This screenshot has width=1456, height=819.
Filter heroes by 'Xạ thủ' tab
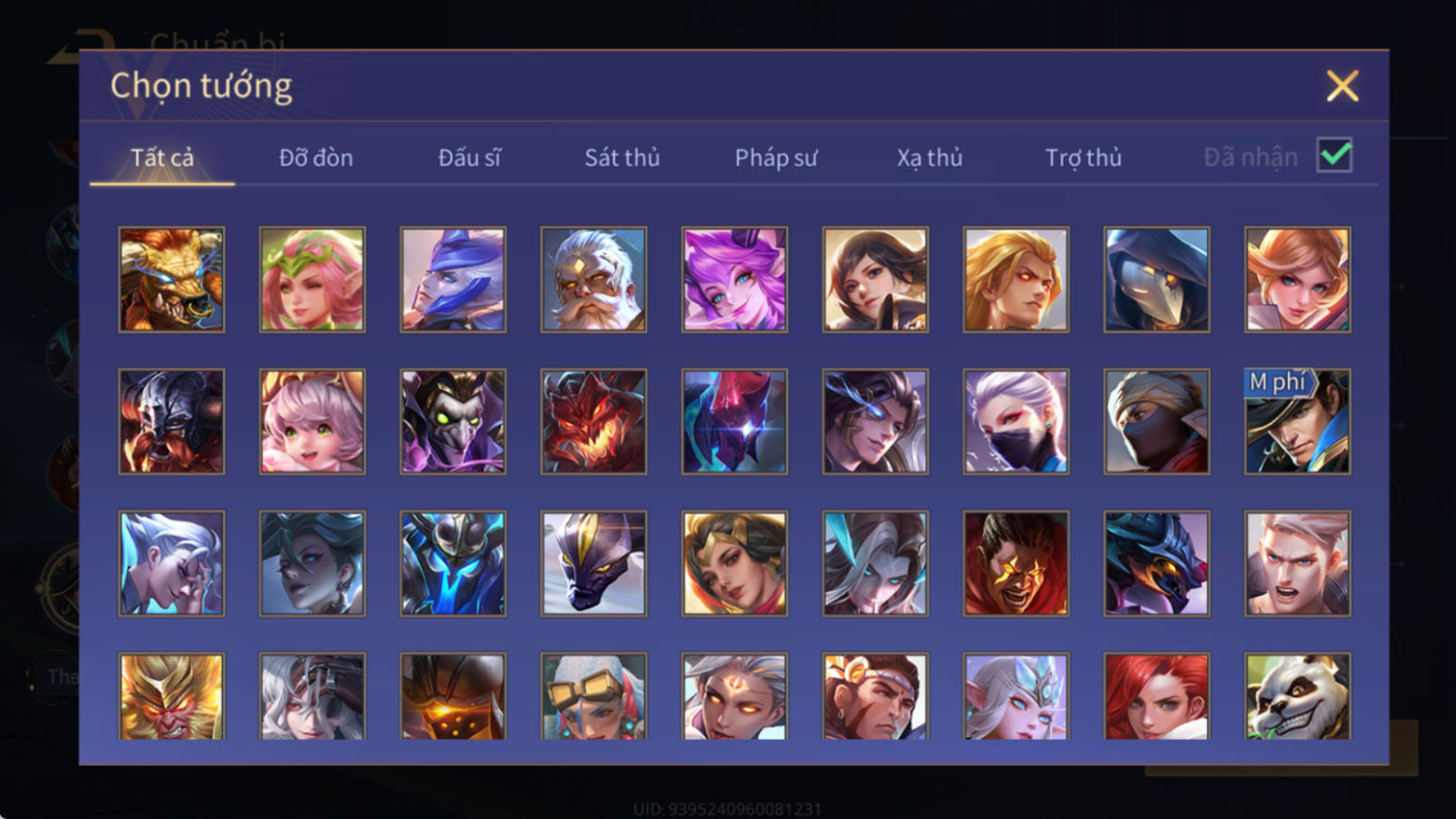point(929,158)
